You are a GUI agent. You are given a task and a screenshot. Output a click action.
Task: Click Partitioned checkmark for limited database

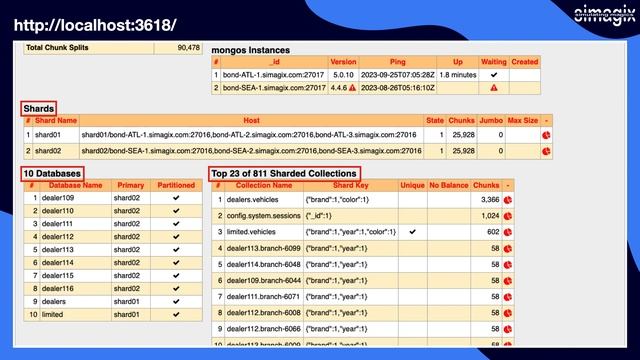point(176,314)
